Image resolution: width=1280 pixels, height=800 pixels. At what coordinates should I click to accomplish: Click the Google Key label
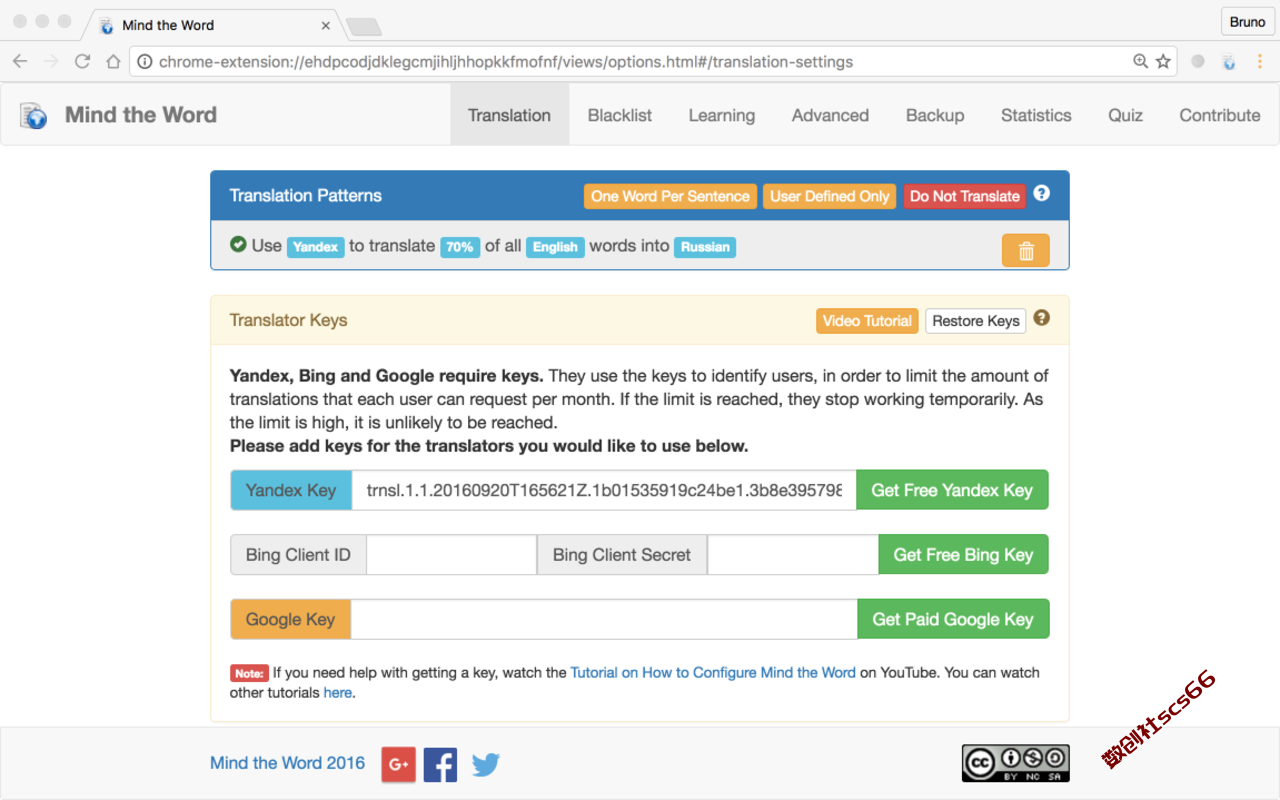(x=291, y=619)
